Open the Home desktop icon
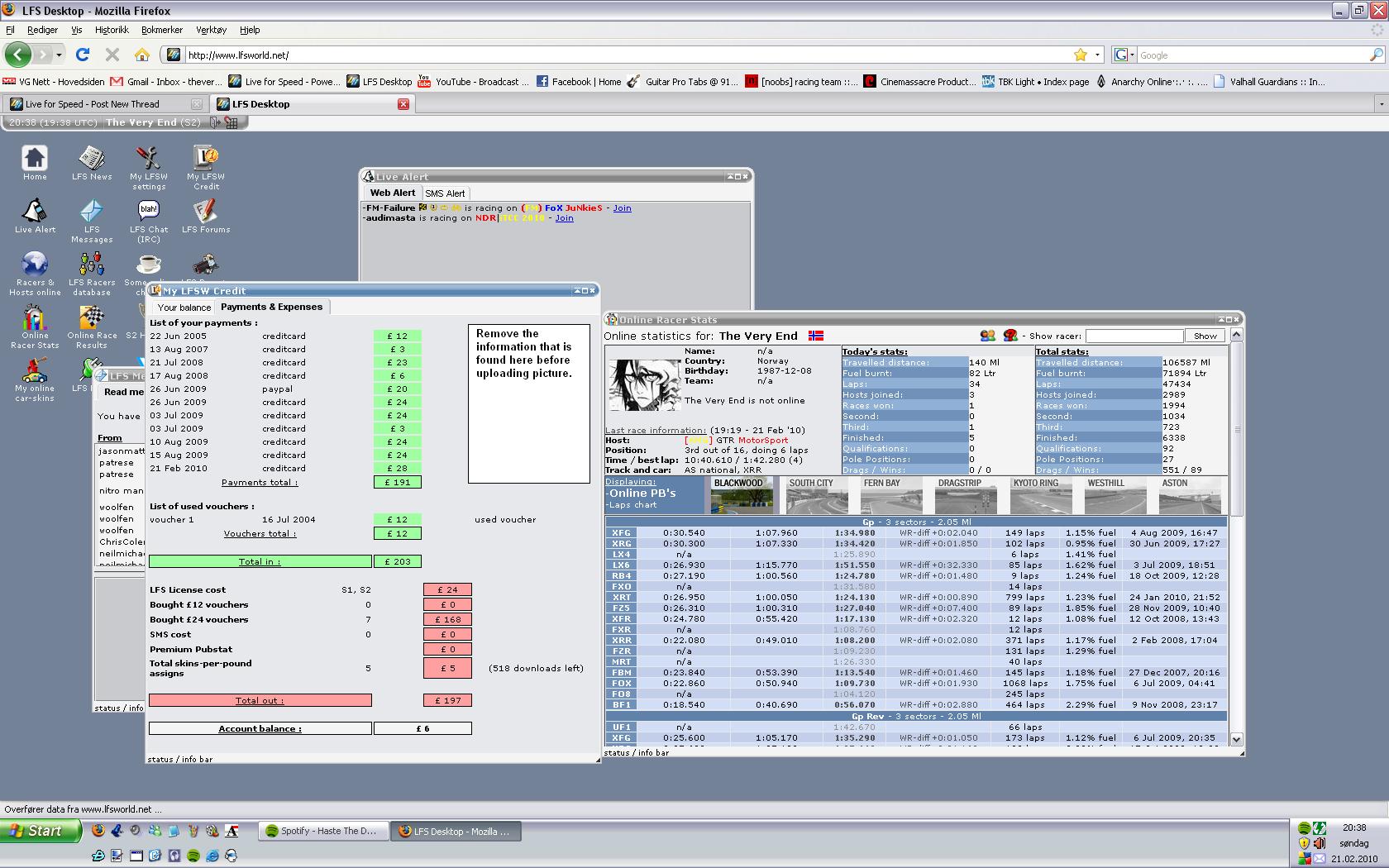This screenshot has width=1389, height=868. click(x=35, y=163)
